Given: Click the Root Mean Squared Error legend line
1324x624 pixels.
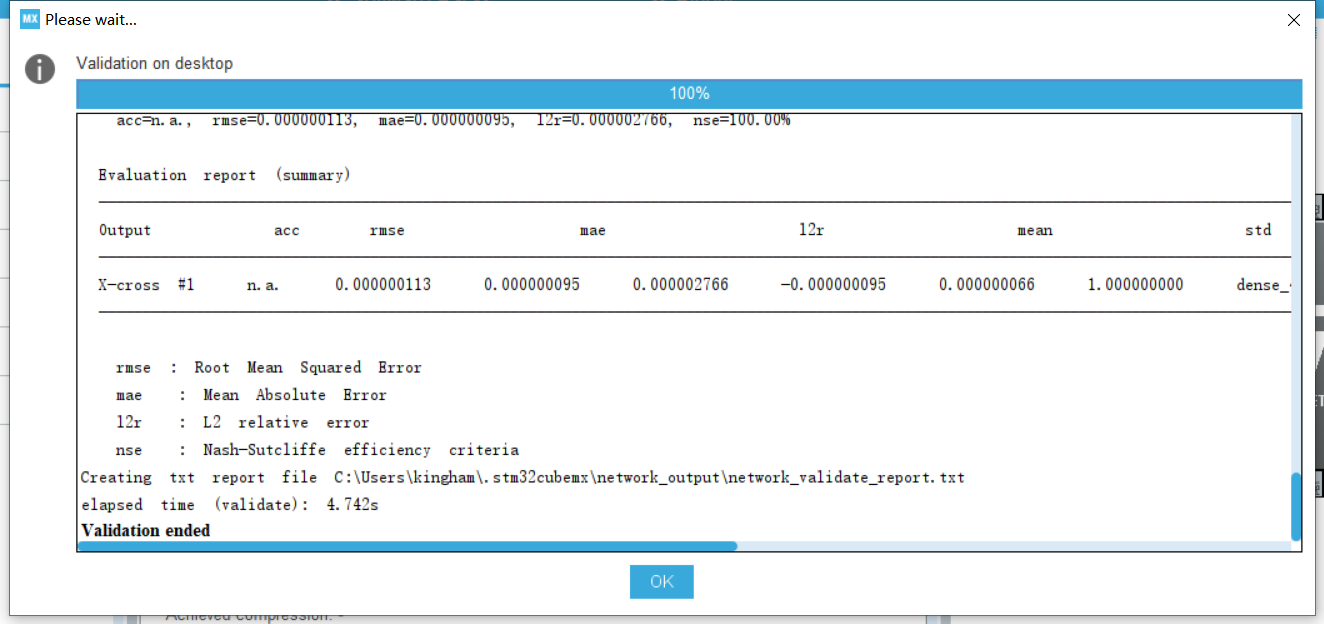Looking at the screenshot, I should (x=268, y=367).
